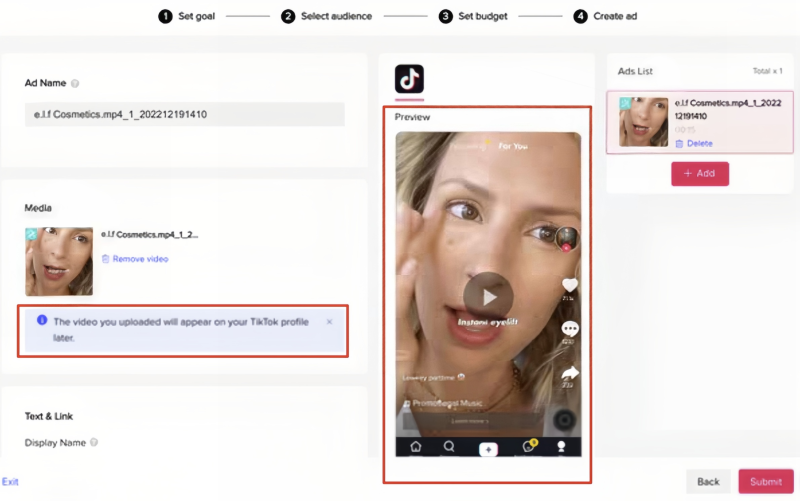Submit the ad
The image size is (800, 501).
766,482
